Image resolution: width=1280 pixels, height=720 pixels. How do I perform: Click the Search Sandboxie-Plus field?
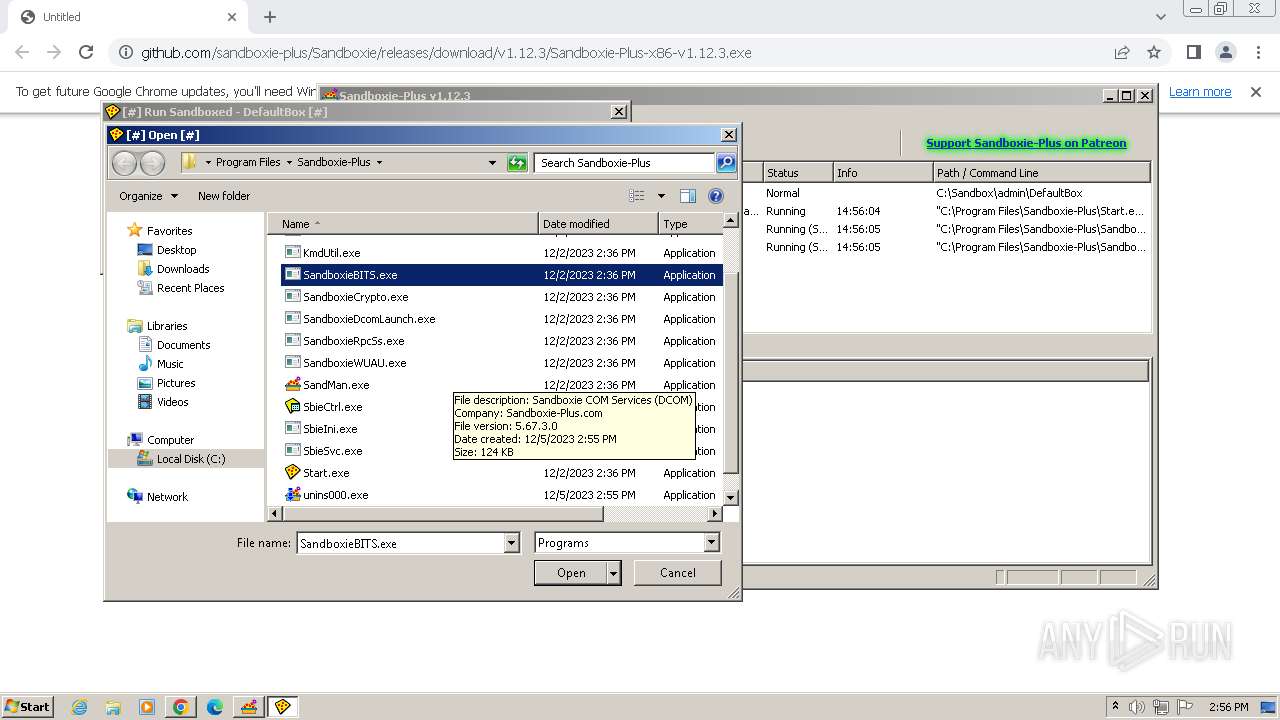coord(625,162)
